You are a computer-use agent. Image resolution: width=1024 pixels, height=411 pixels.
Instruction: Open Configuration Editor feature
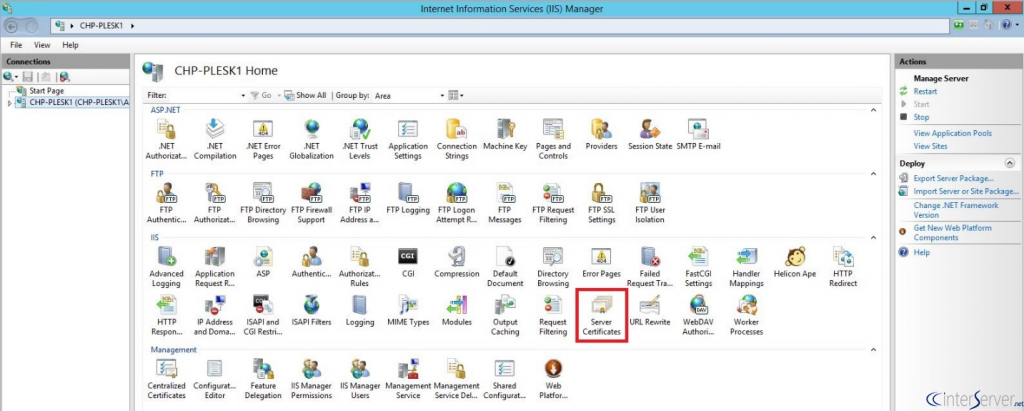[215, 380]
